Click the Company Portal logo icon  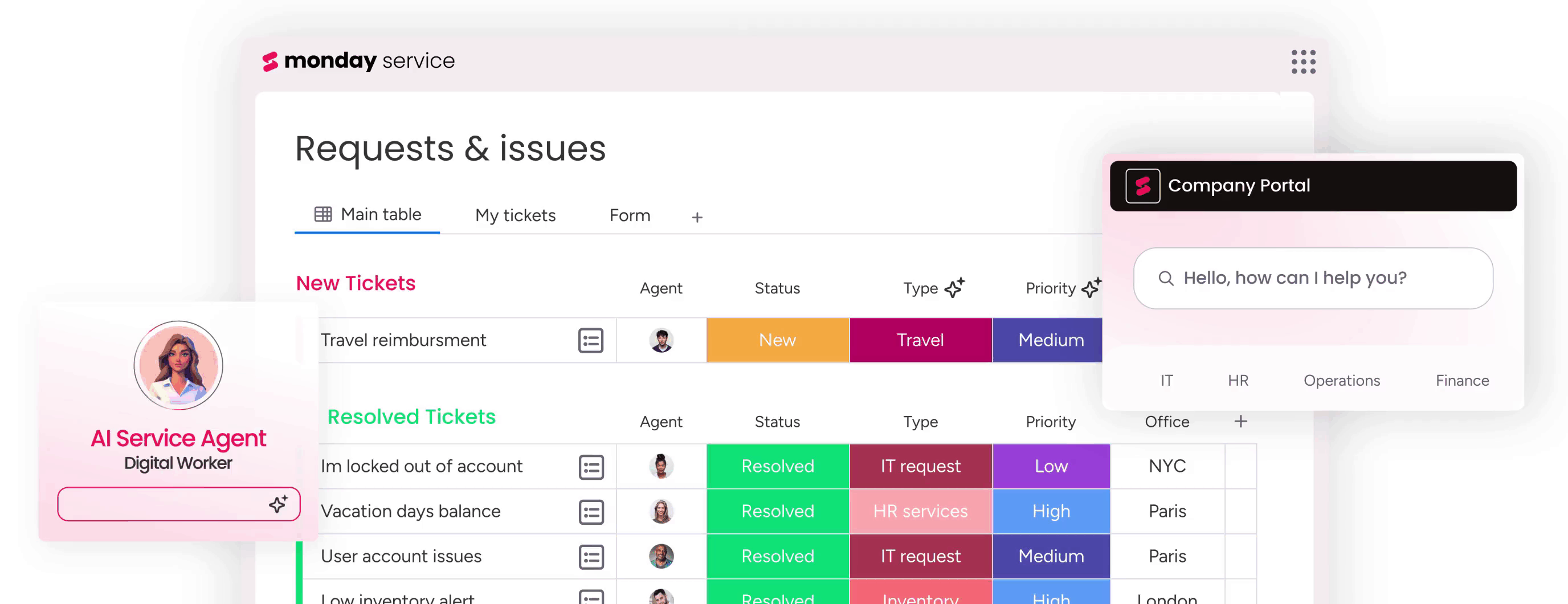1142,186
